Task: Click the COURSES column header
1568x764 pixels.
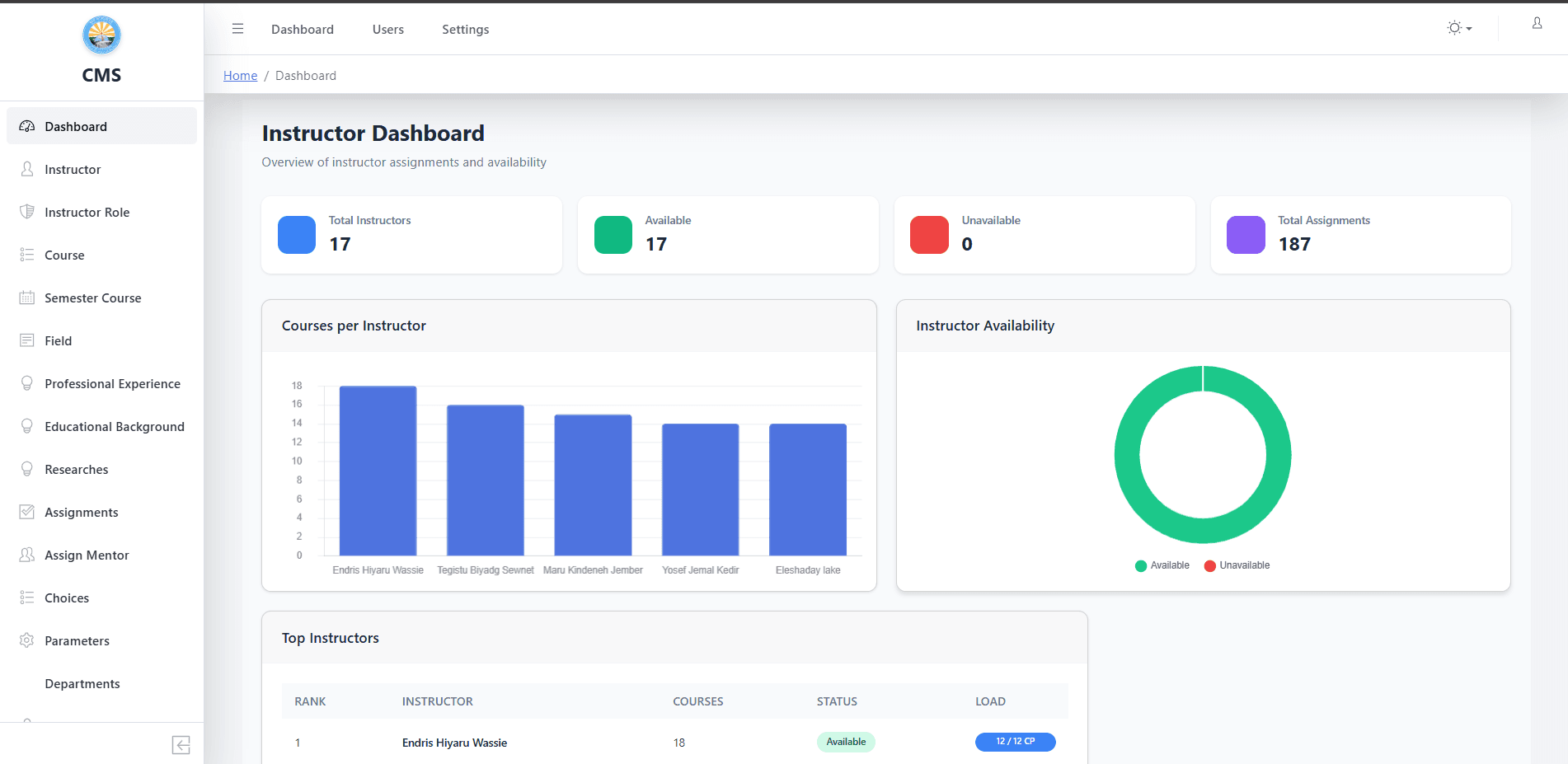Action: [697, 701]
